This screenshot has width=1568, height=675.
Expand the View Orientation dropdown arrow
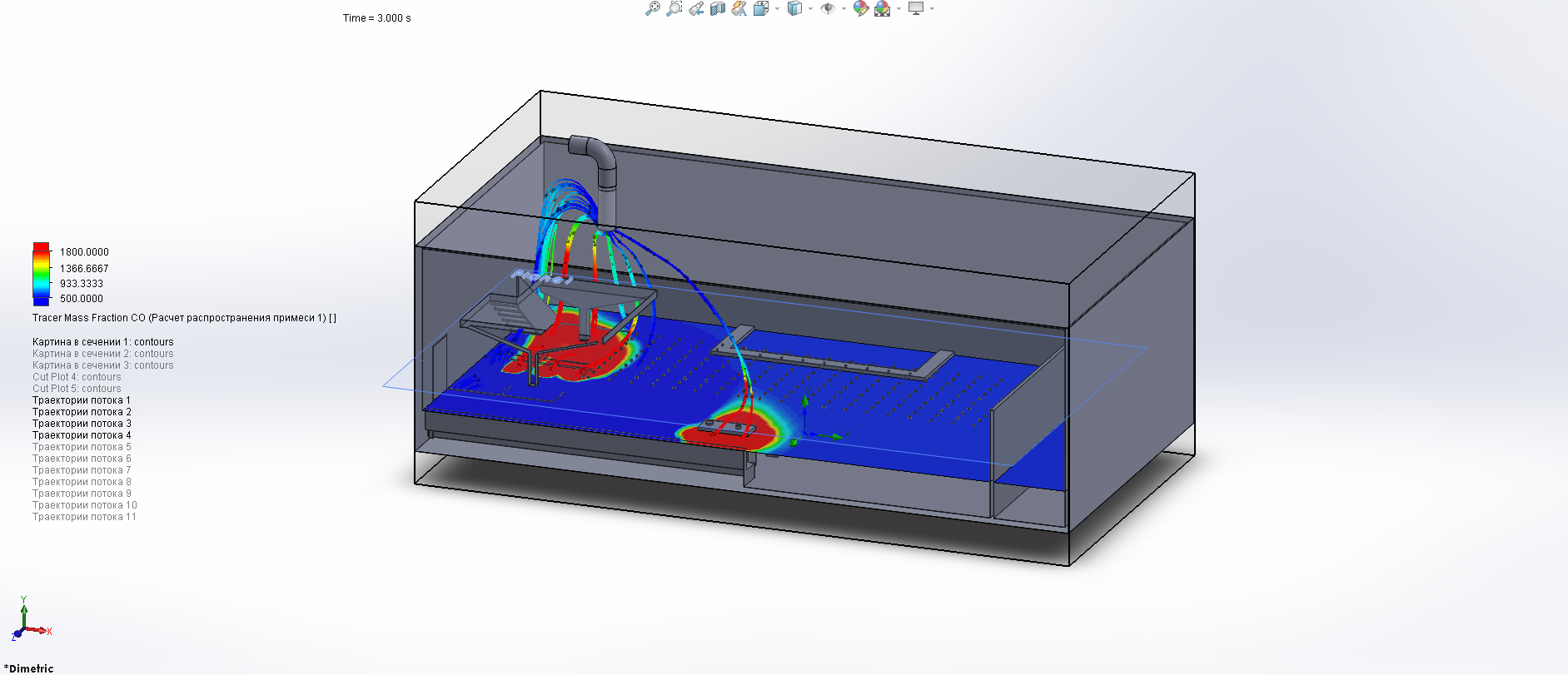(x=778, y=8)
